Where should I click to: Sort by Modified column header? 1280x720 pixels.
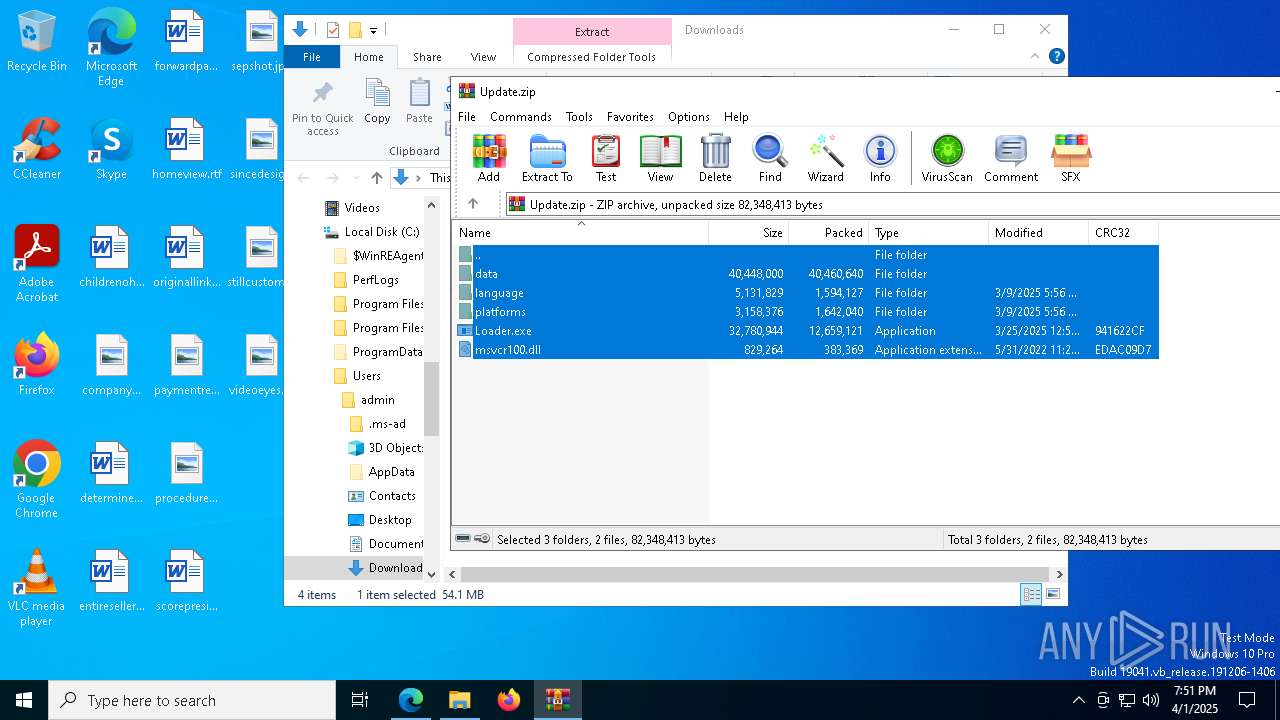pyautogui.click(x=1039, y=233)
